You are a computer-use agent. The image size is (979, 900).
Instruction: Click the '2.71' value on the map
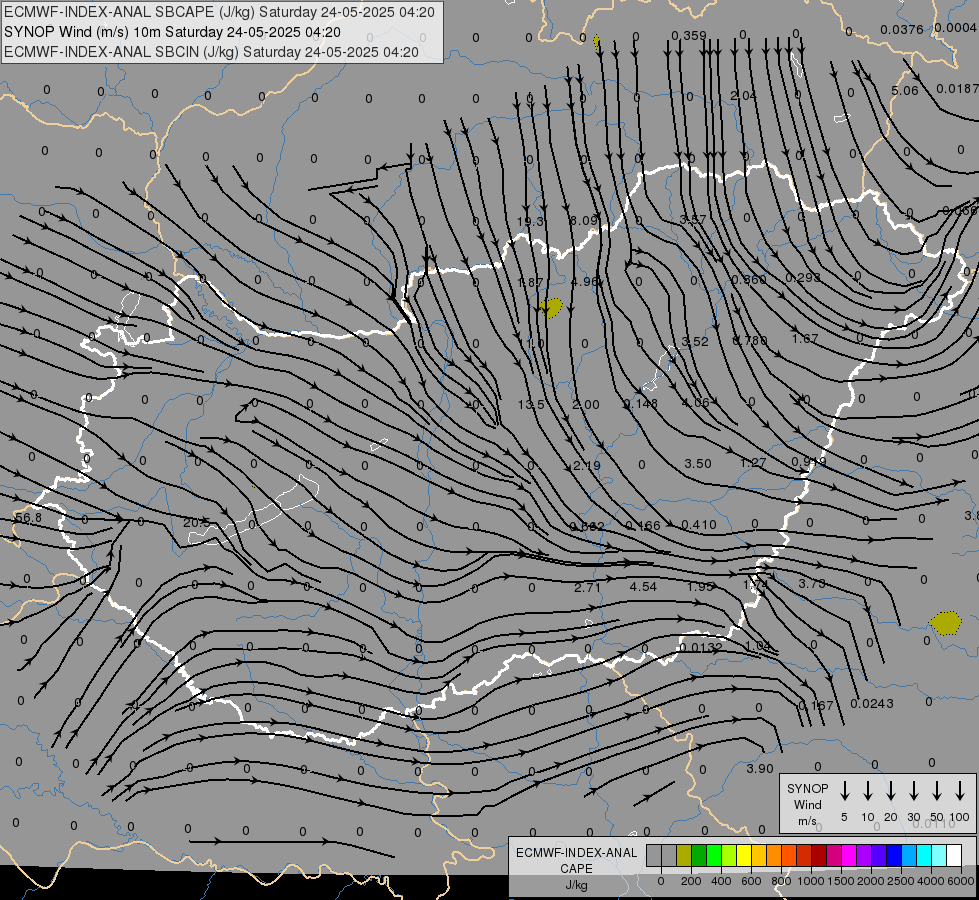click(587, 588)
